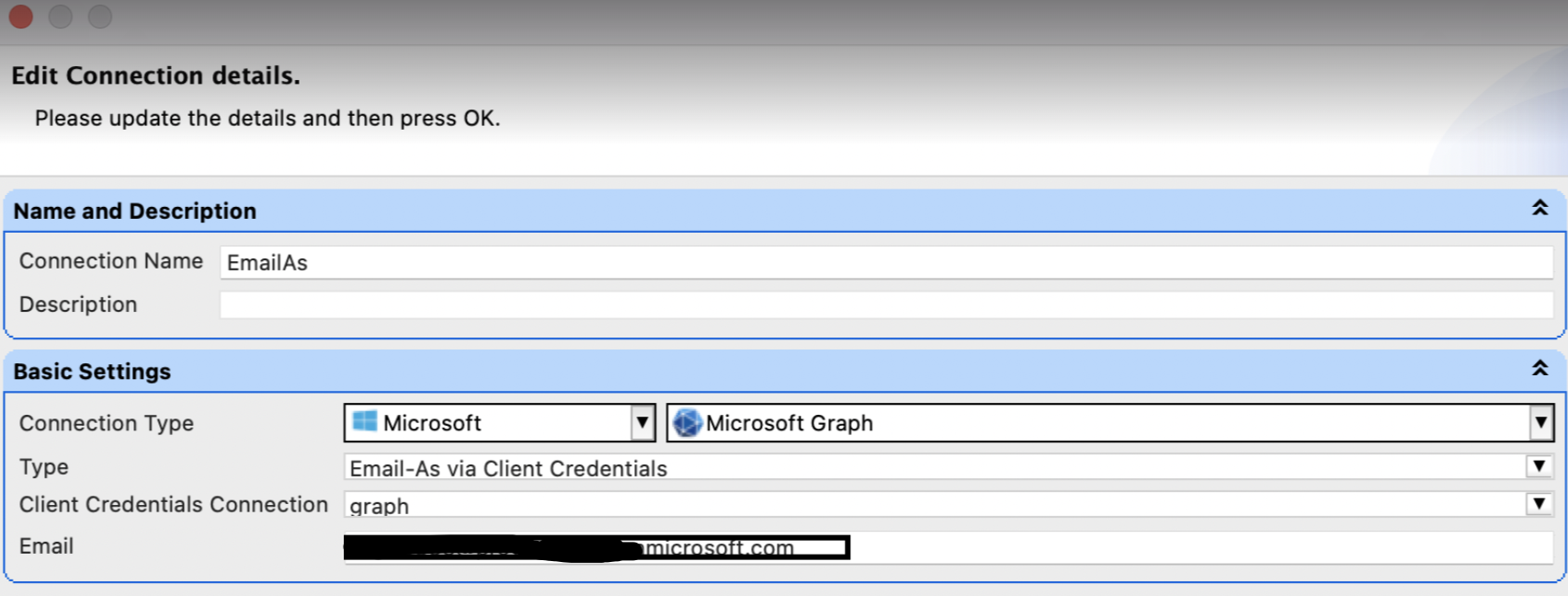Collapse the Name and Description section
This screenshot has height=596, width=1568.
[x=1540, y=209]
